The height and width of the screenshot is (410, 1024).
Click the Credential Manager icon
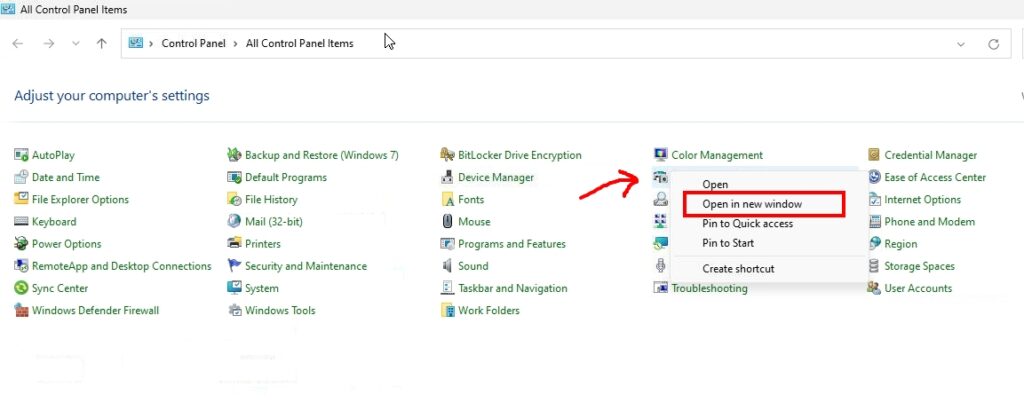click(874, 155)
